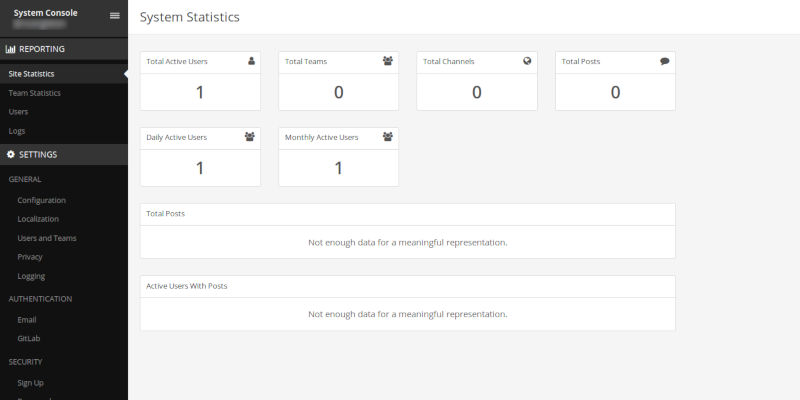The height and width of the screenshot is (400, 800).
Task: Open Logs under Reporting
Action: (17, 131)
